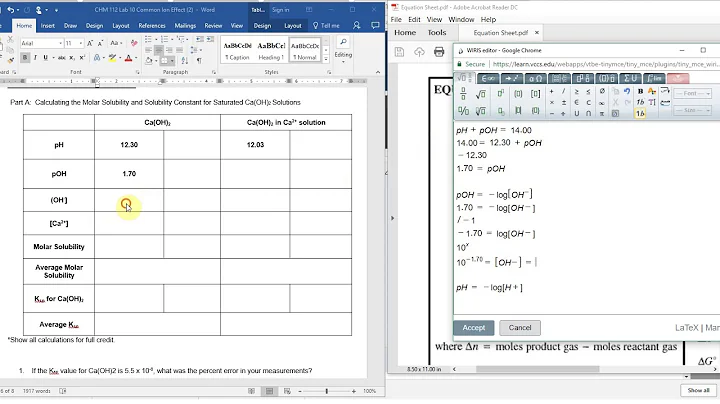Click the Text Highlight Color swatch
720x404 pixels.
pyautogui.click(x=112, y=58)
